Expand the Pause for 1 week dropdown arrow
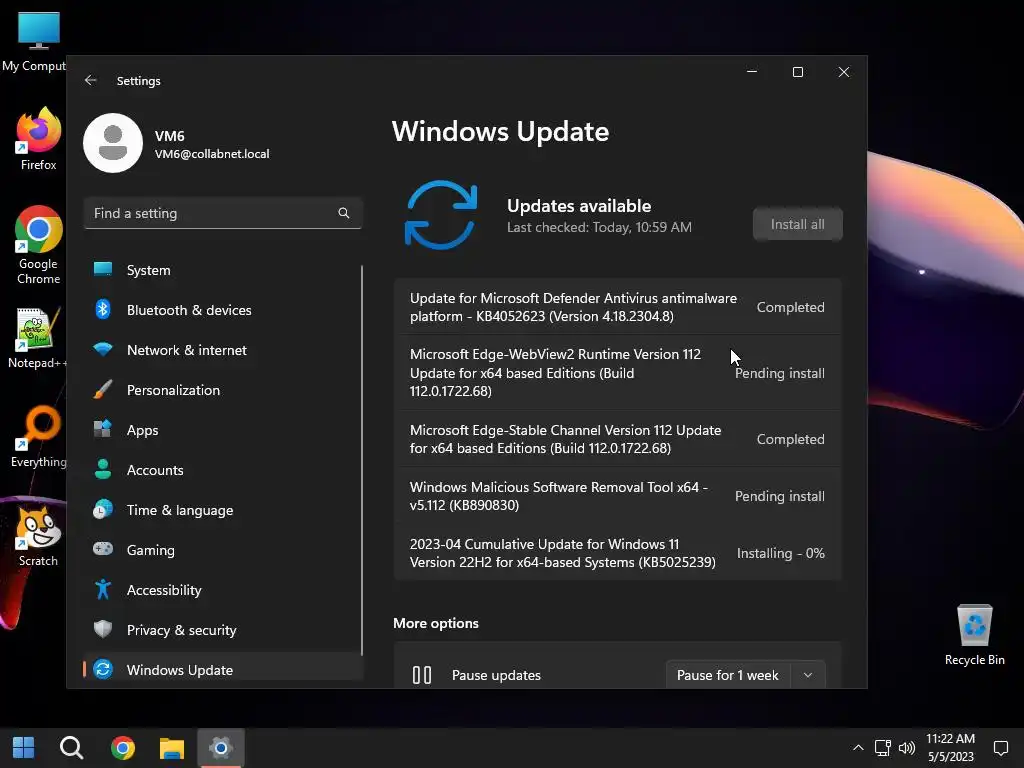Viewport: 1024px width, 768px height. point(808,675)
